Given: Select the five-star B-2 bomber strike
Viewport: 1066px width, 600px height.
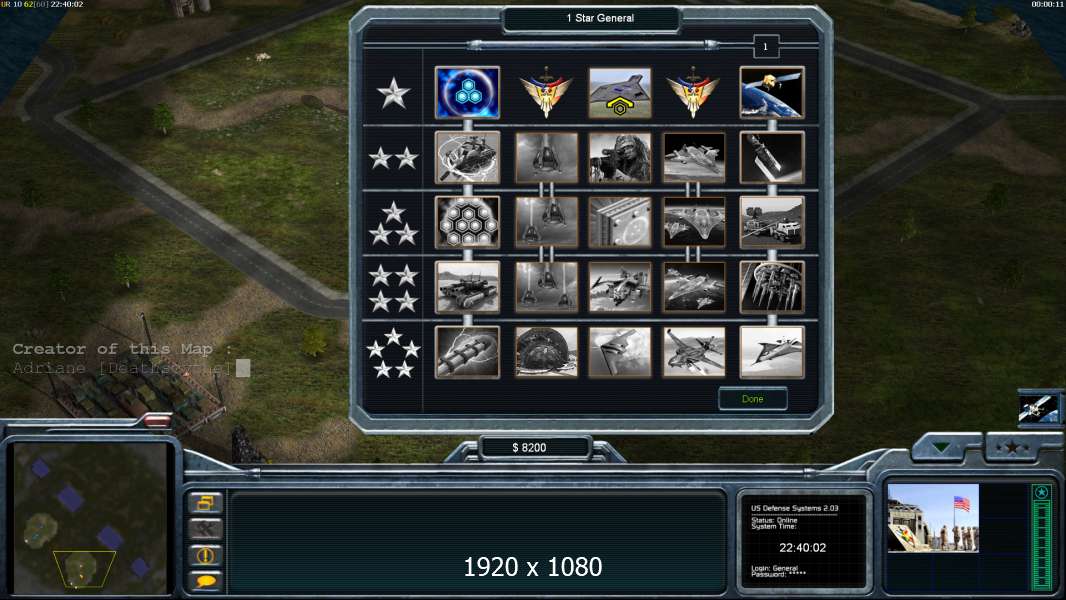Looking at the screenshot, I should [x=619, y=352].
